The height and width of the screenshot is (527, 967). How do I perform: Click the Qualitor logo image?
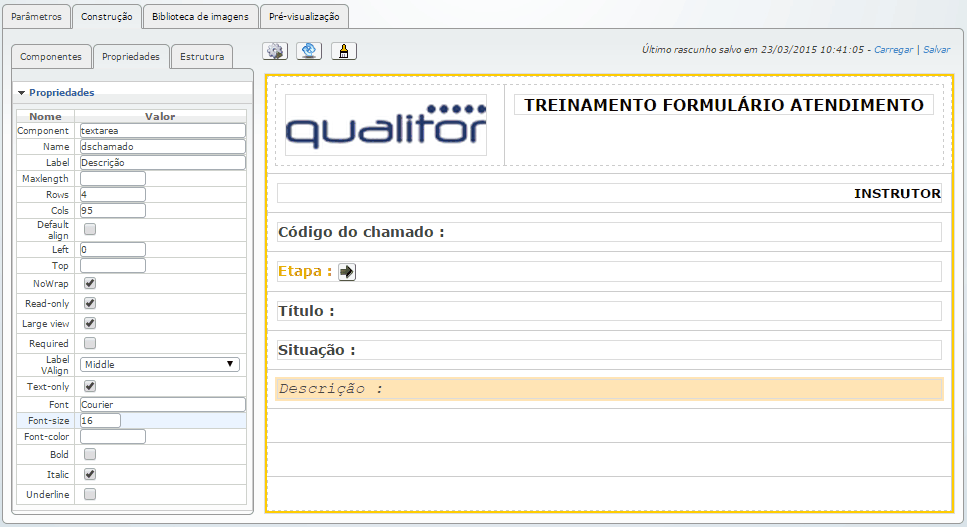386,125
